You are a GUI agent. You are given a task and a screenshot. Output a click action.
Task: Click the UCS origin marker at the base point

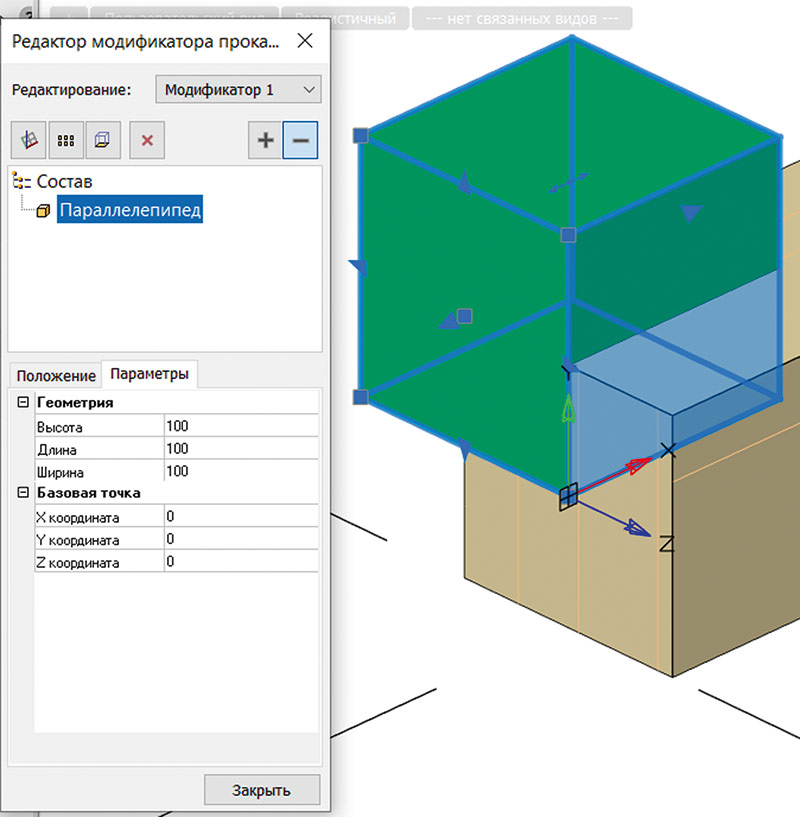pyautogui.click(x=568, y=497)
